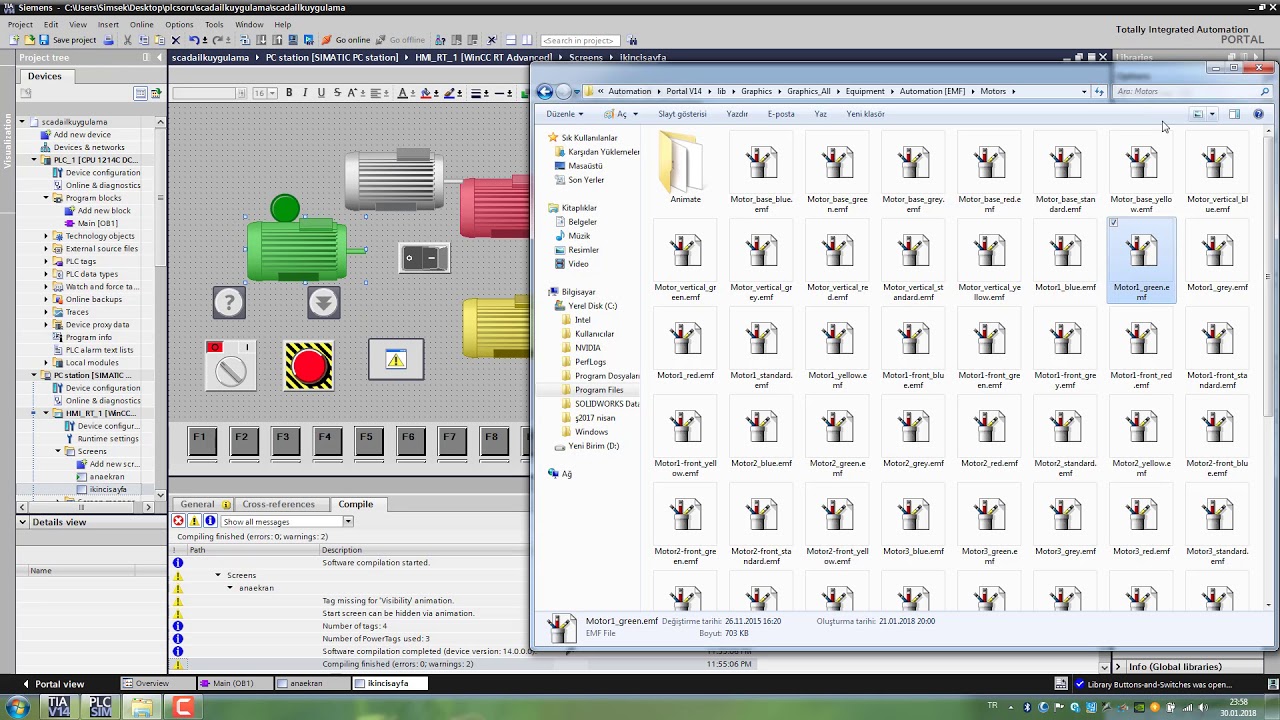Select the red emergency stop button graphic
Image resolution: width=1280 pixels, height=720 pixels.
309,366
